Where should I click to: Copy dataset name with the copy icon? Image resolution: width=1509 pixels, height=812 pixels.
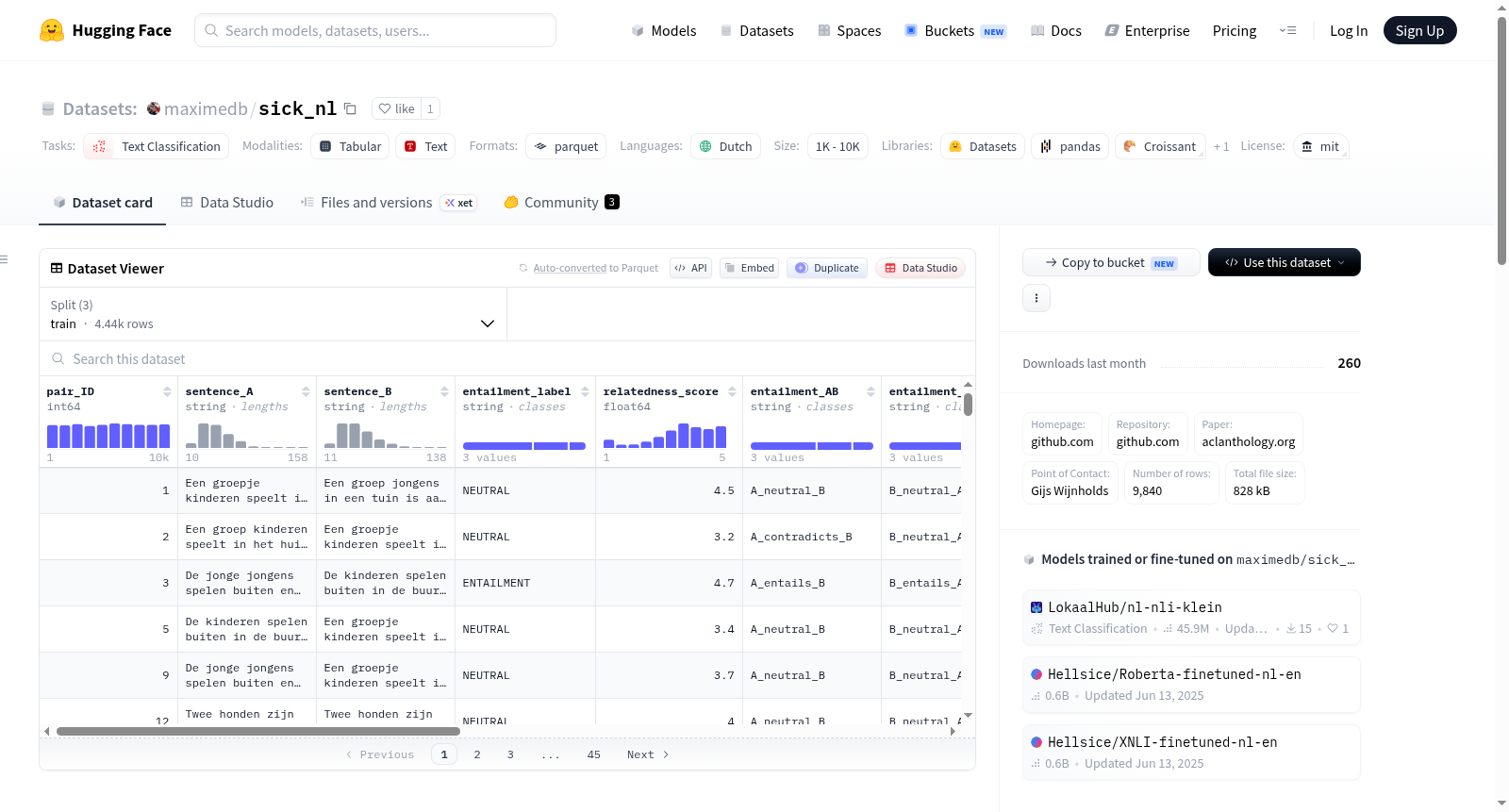(350, 108)
